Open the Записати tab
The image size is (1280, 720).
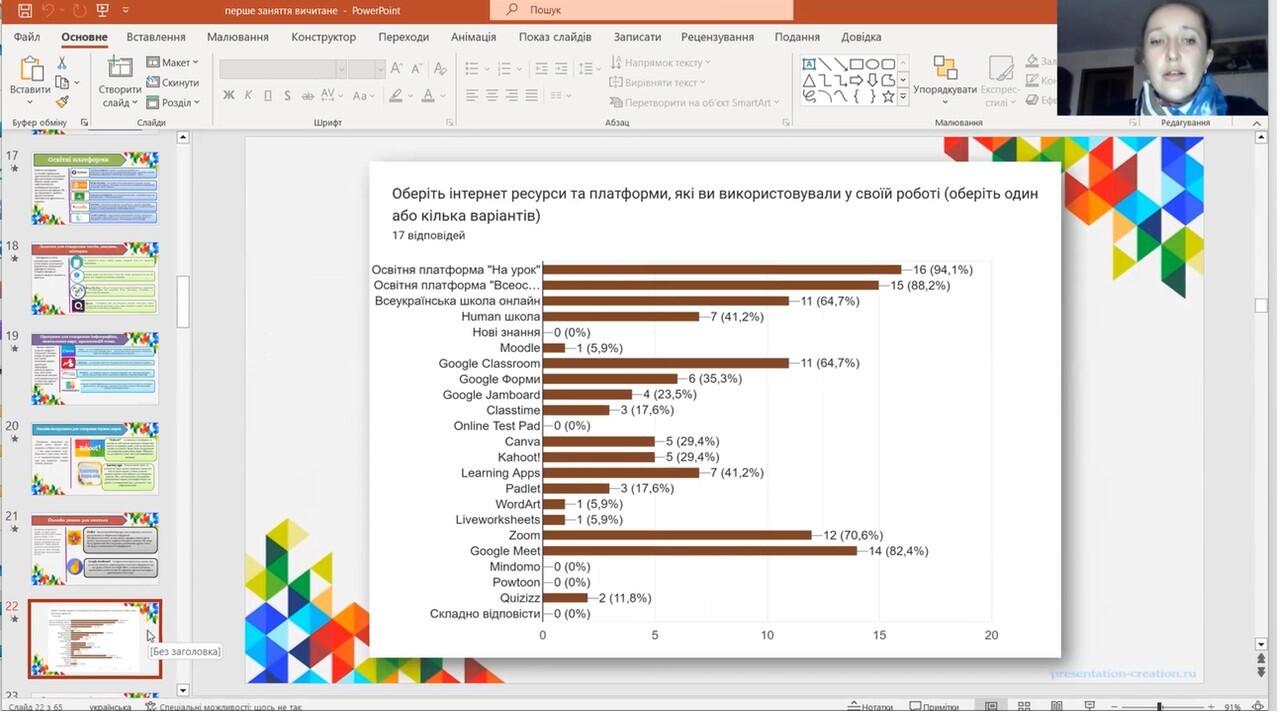[x=637, y=37]
